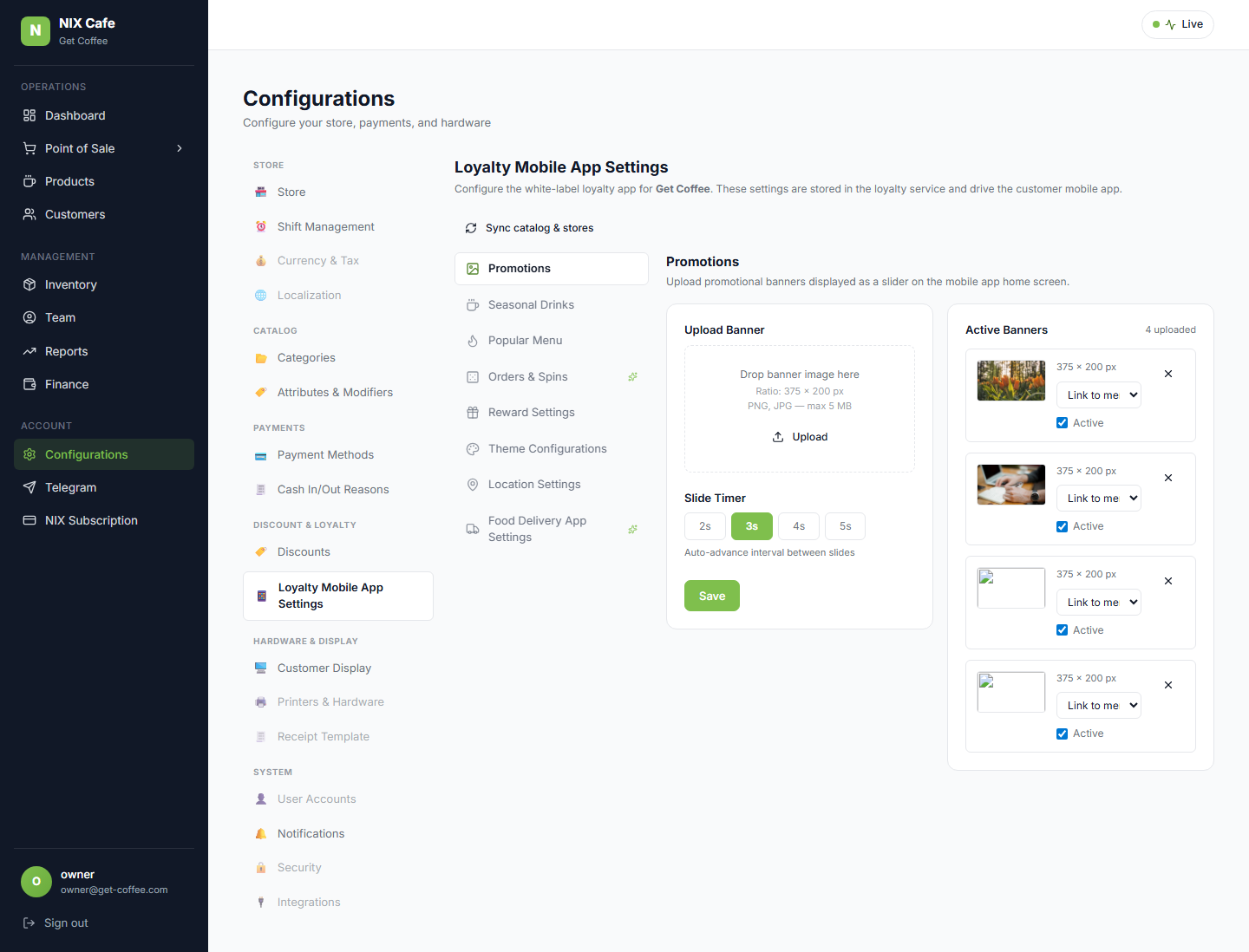Click the Reports trend icon
Viewport: 1249px width, 952px height.
pyautogui.click(x=29, y=351)
